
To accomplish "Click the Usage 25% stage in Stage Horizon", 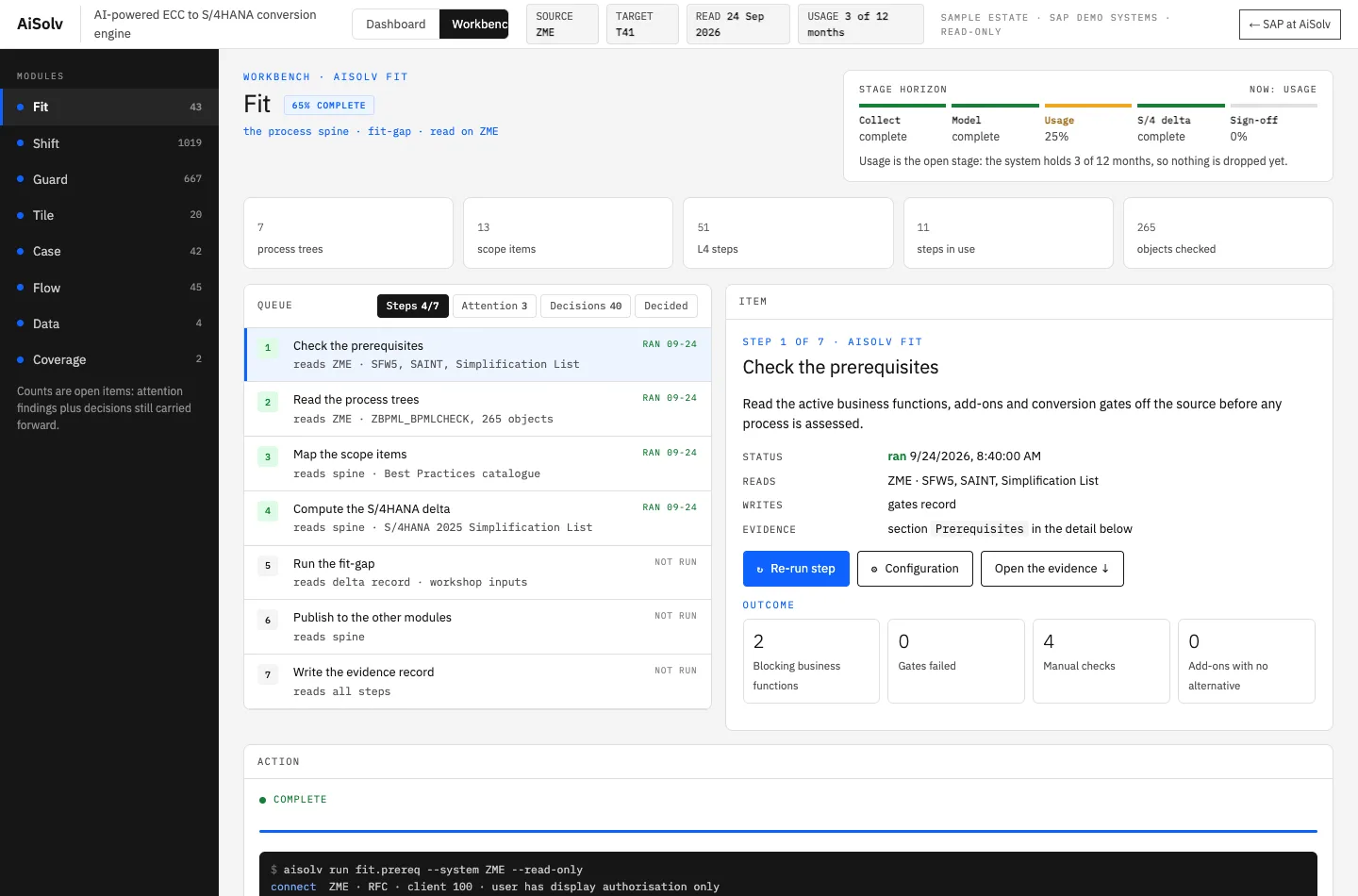I will [1087, 124].
